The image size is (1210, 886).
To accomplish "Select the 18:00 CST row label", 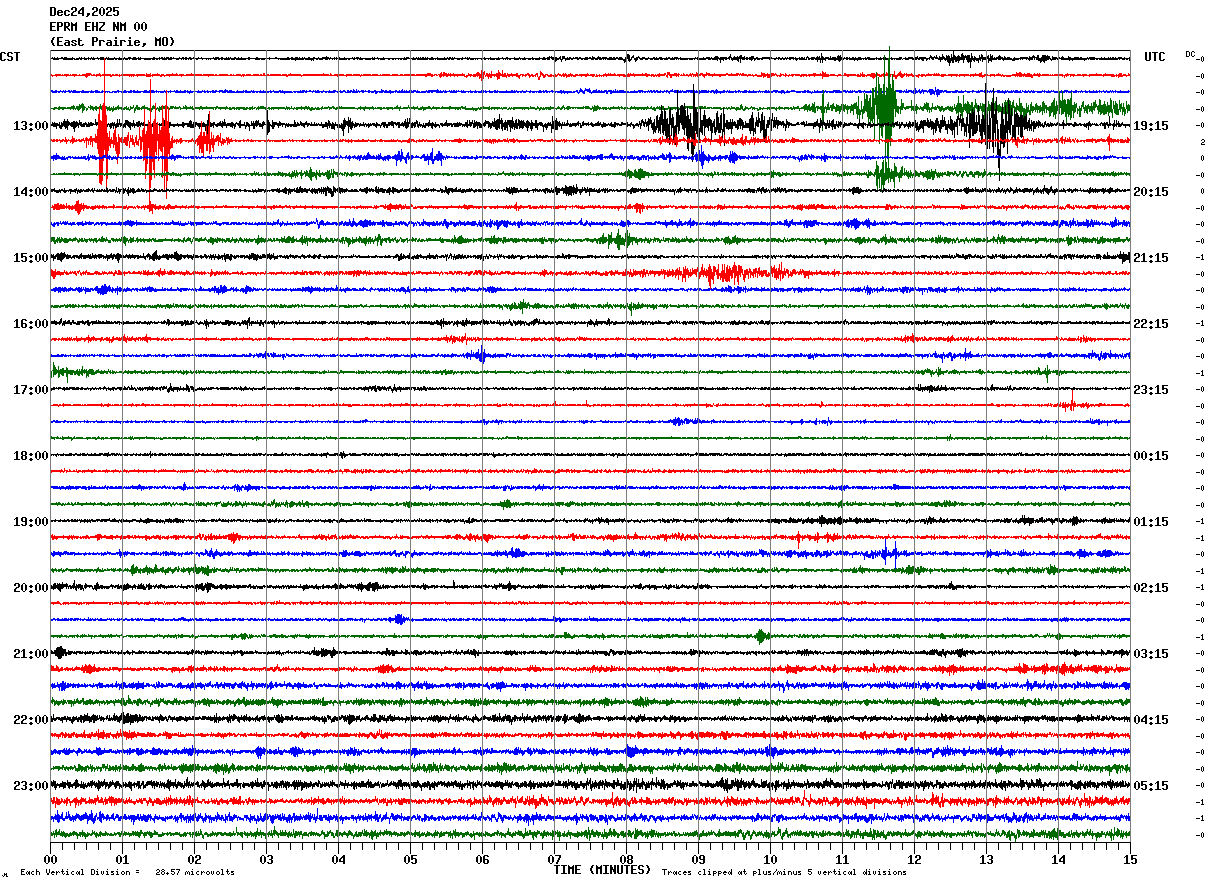I will 31,456.
